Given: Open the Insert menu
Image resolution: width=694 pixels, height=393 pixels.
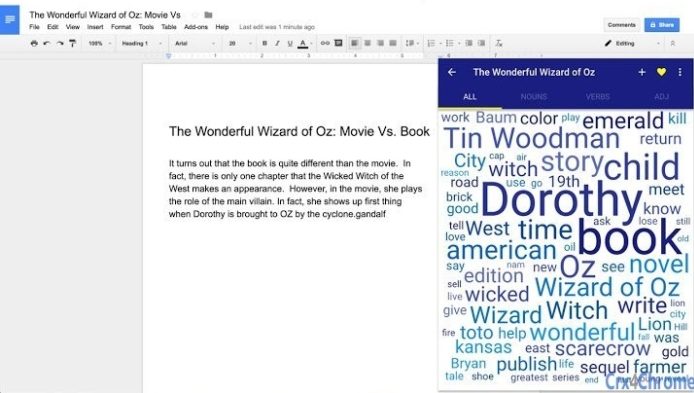Looking at the screenshot, I should [95, 27].
